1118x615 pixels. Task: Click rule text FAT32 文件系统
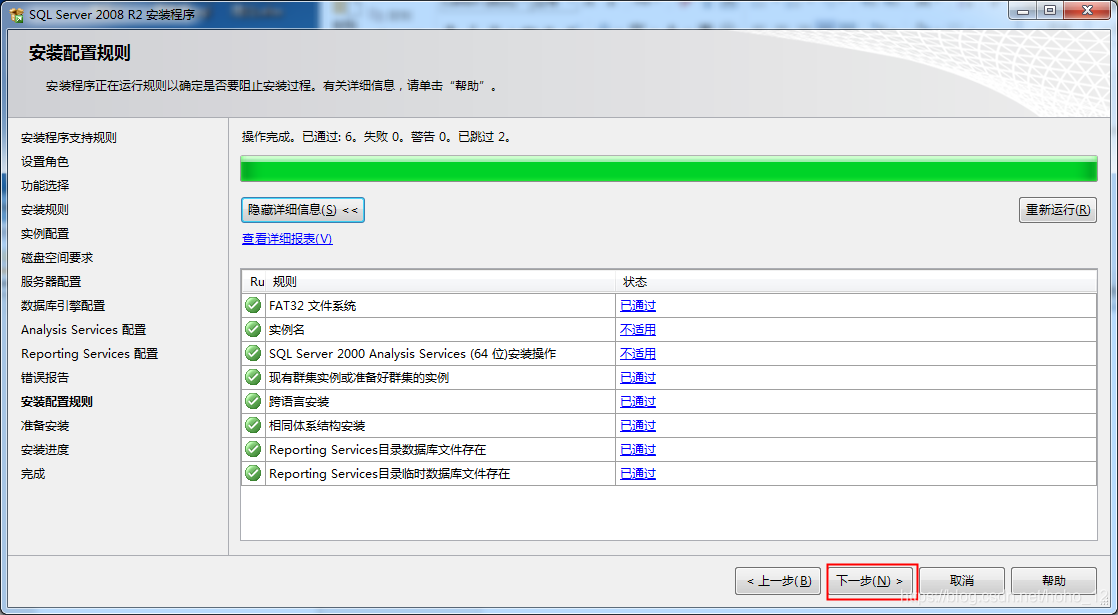pyautogui.click(x=312, y=305)
